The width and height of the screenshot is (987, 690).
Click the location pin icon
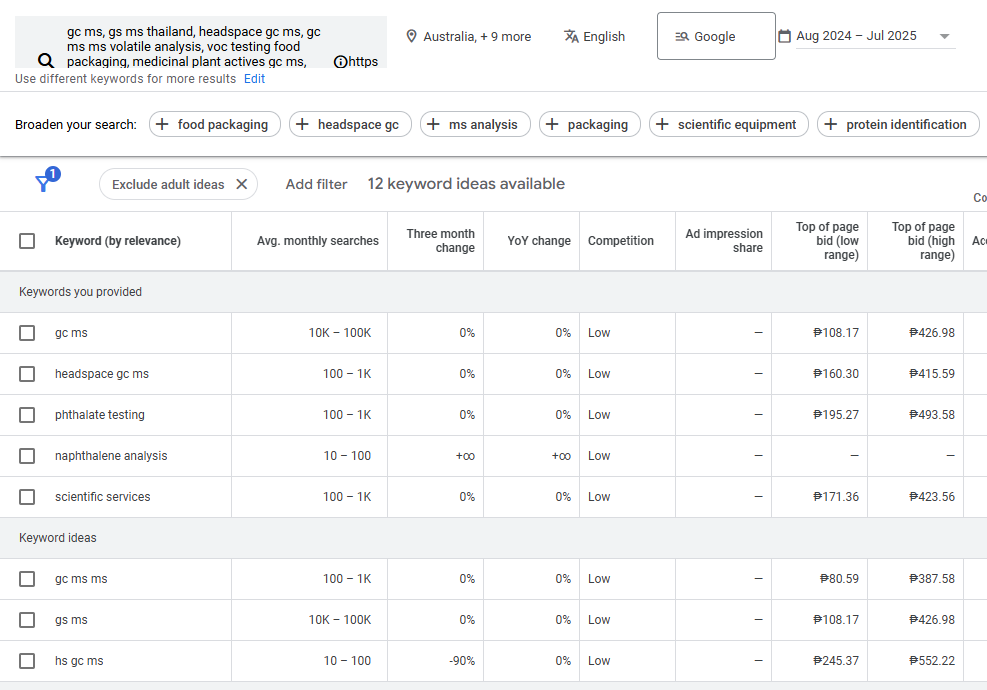pos(411,36)
